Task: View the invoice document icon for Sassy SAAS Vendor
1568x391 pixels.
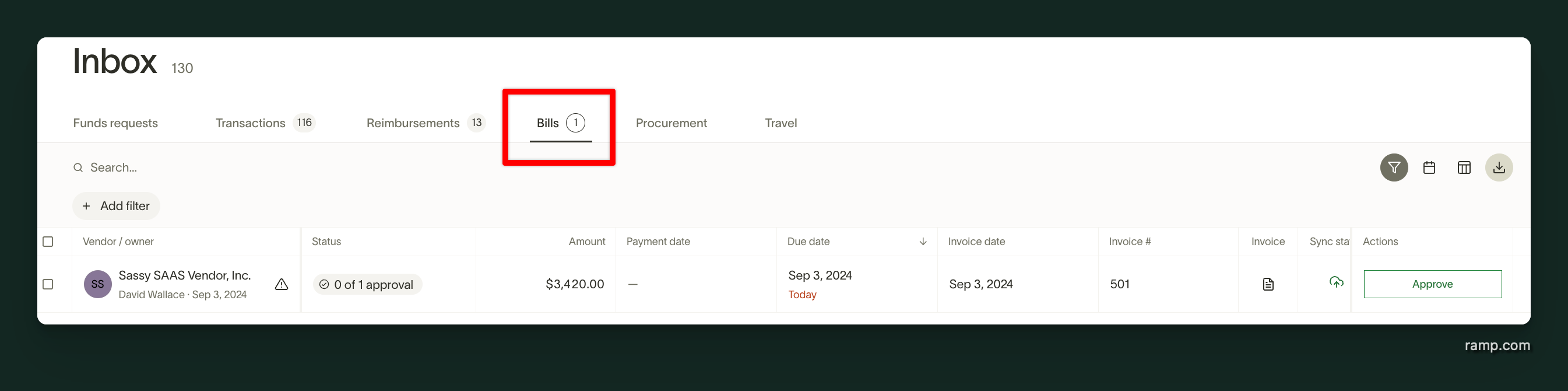Action: 1267,284
